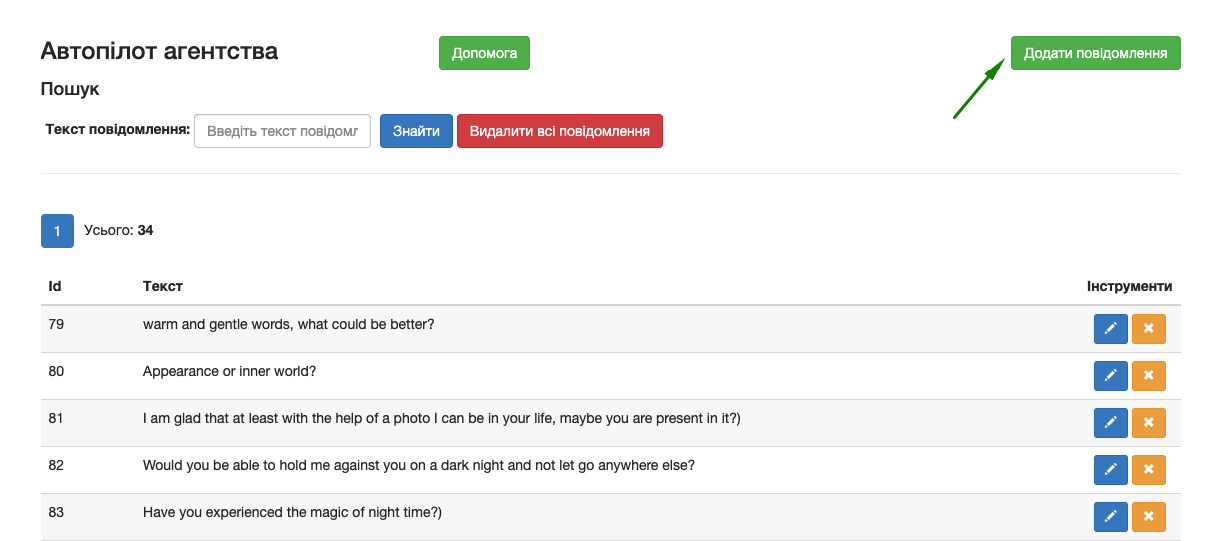Viewport: 1231px width, 541px height.
Task: Click the message 'Have you experienced the magic of night time?)'
Action: click(x=292, y=513)
